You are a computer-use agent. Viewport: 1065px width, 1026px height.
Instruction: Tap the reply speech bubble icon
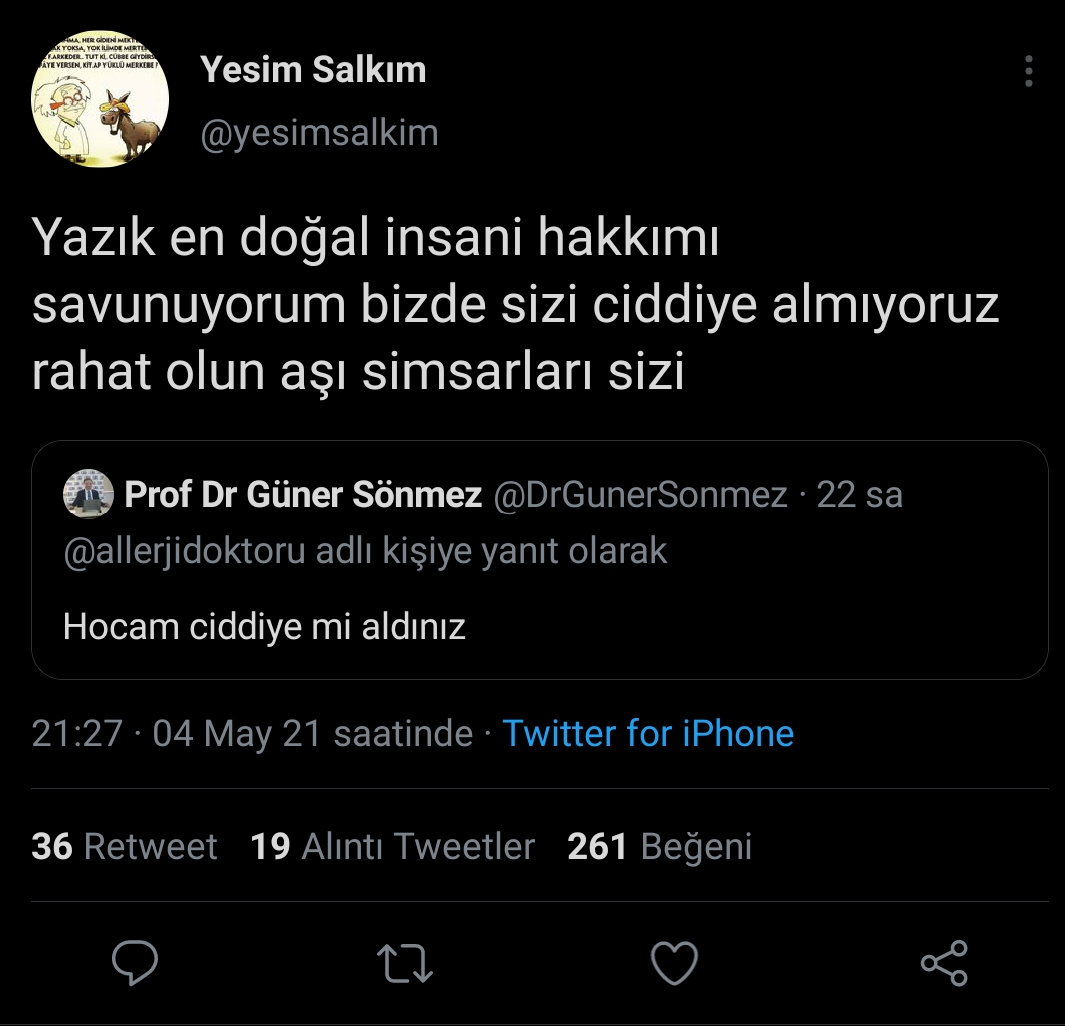pos(135,962)
